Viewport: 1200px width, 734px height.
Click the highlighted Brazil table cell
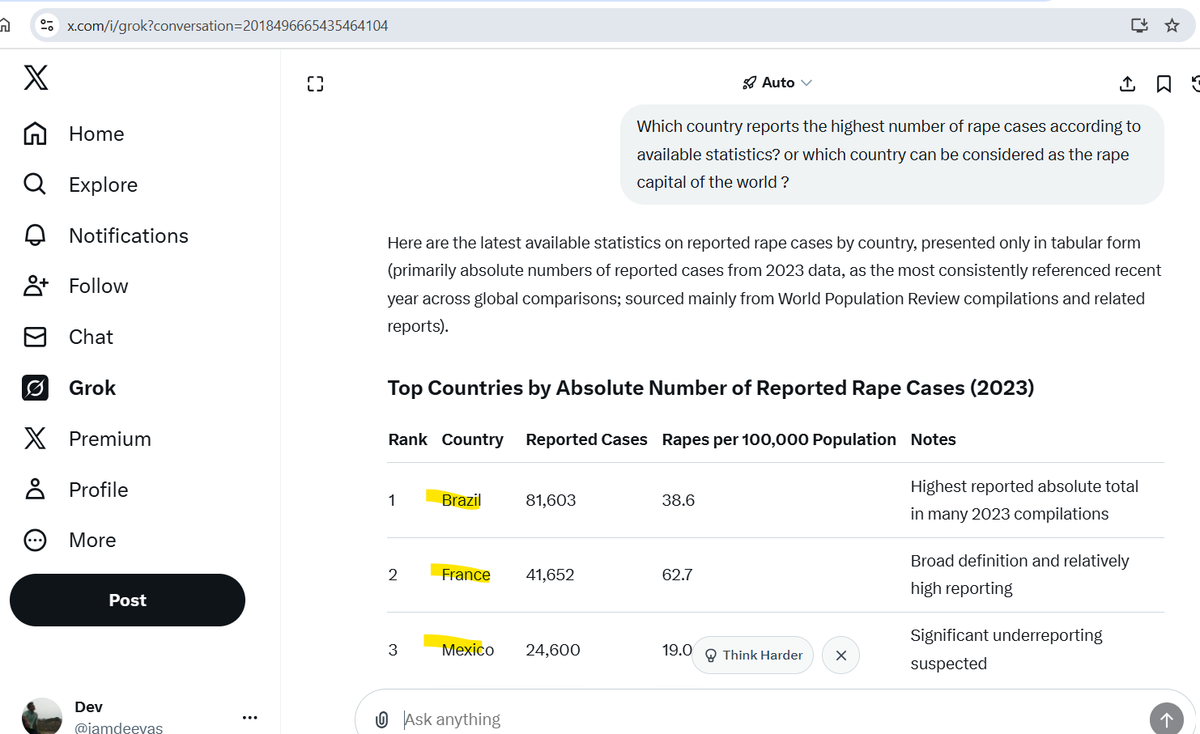click(x=461, y=500)
